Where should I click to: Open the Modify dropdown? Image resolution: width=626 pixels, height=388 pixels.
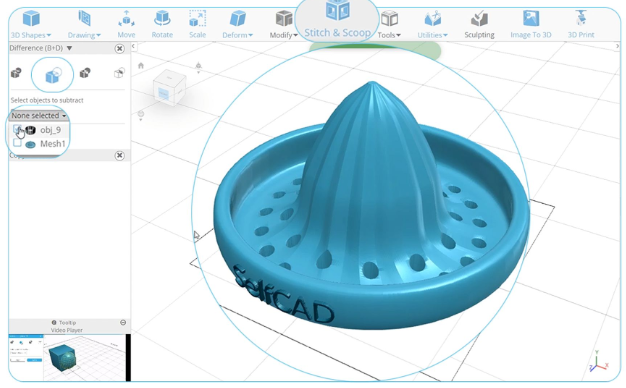(284, 25)
